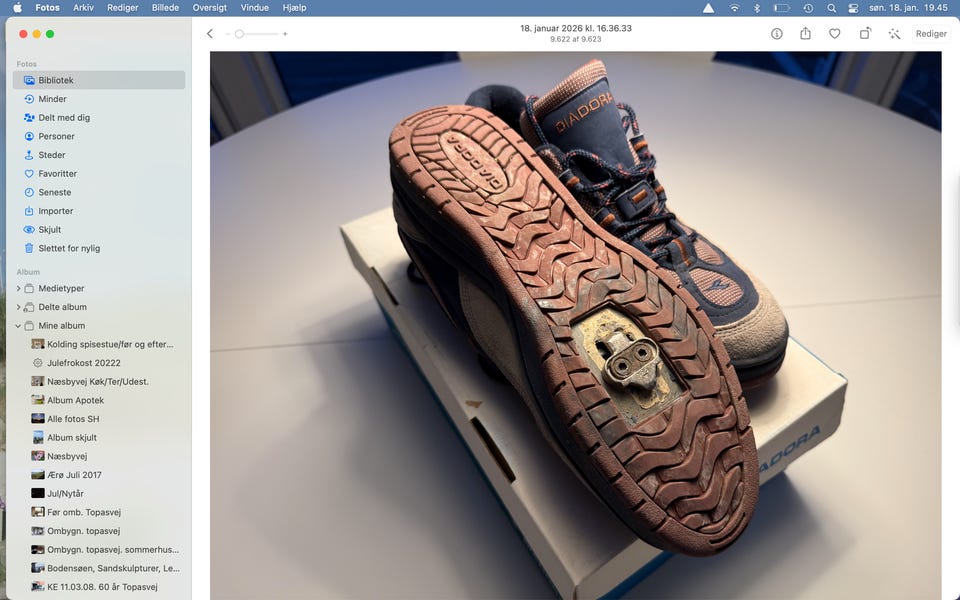Open Album Apotek
This screenshot has width=960, height=600.
tap(99, 400)
